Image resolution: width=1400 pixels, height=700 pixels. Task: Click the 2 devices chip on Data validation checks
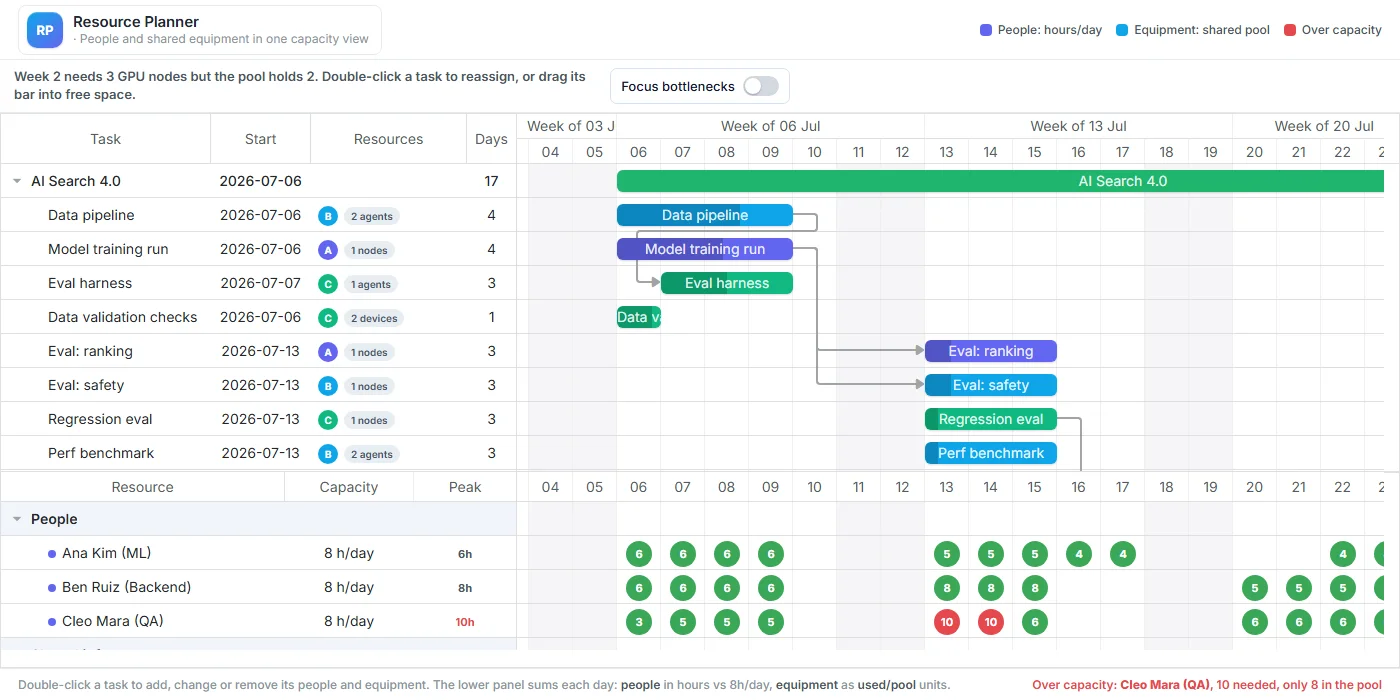tap(373, 318)
